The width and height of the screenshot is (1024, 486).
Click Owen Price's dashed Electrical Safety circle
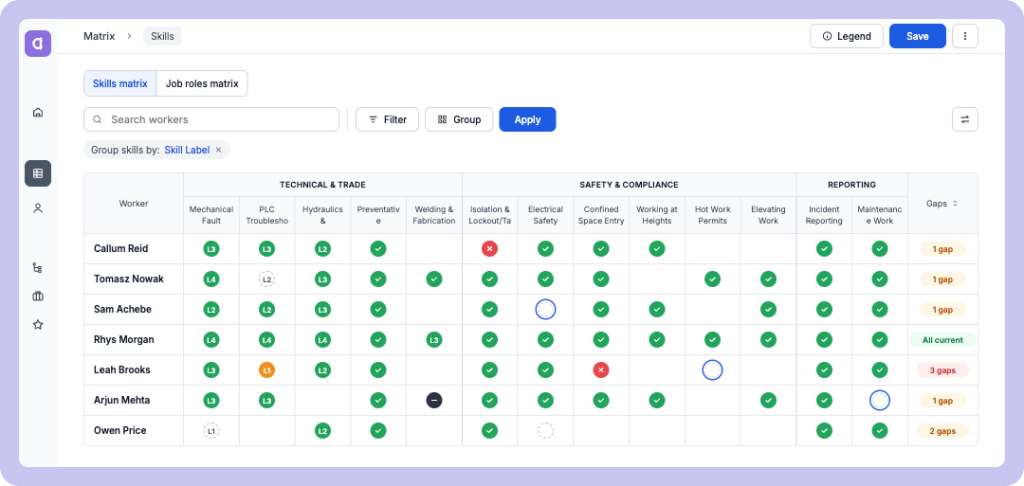click(545, 430)
